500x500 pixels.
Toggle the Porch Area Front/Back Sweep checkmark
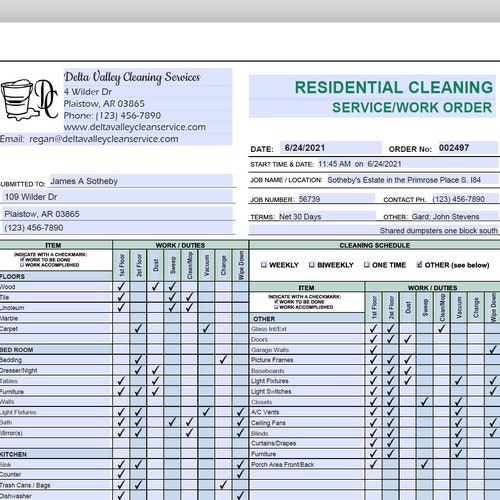pyautogui.click(x=424, y=464)
